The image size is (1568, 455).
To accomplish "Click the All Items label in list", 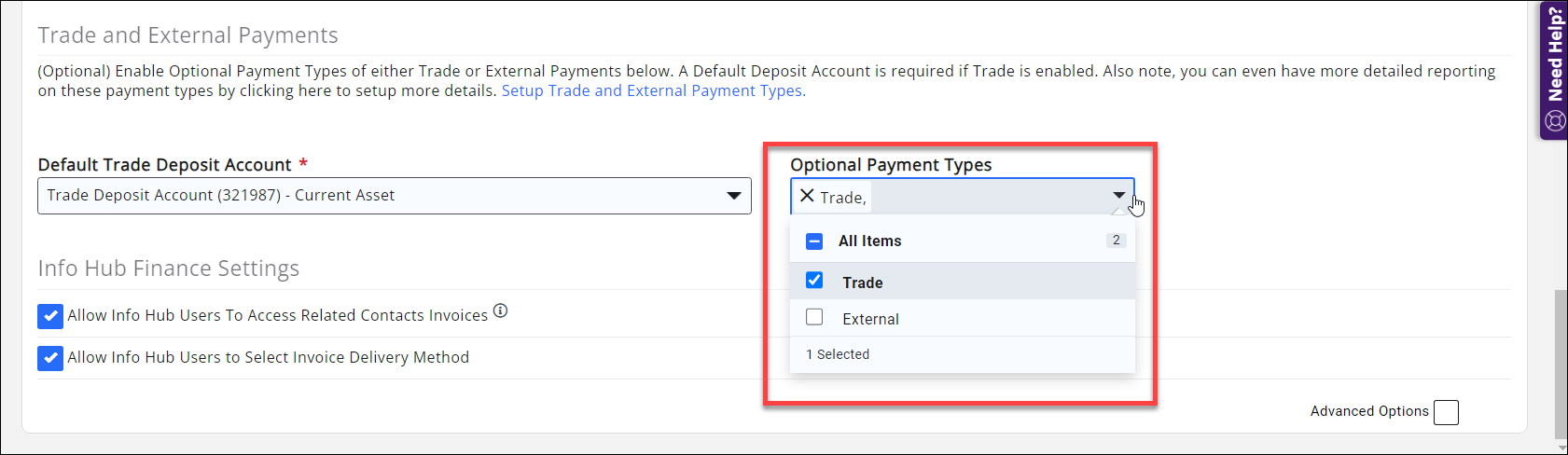I will 869,241.
